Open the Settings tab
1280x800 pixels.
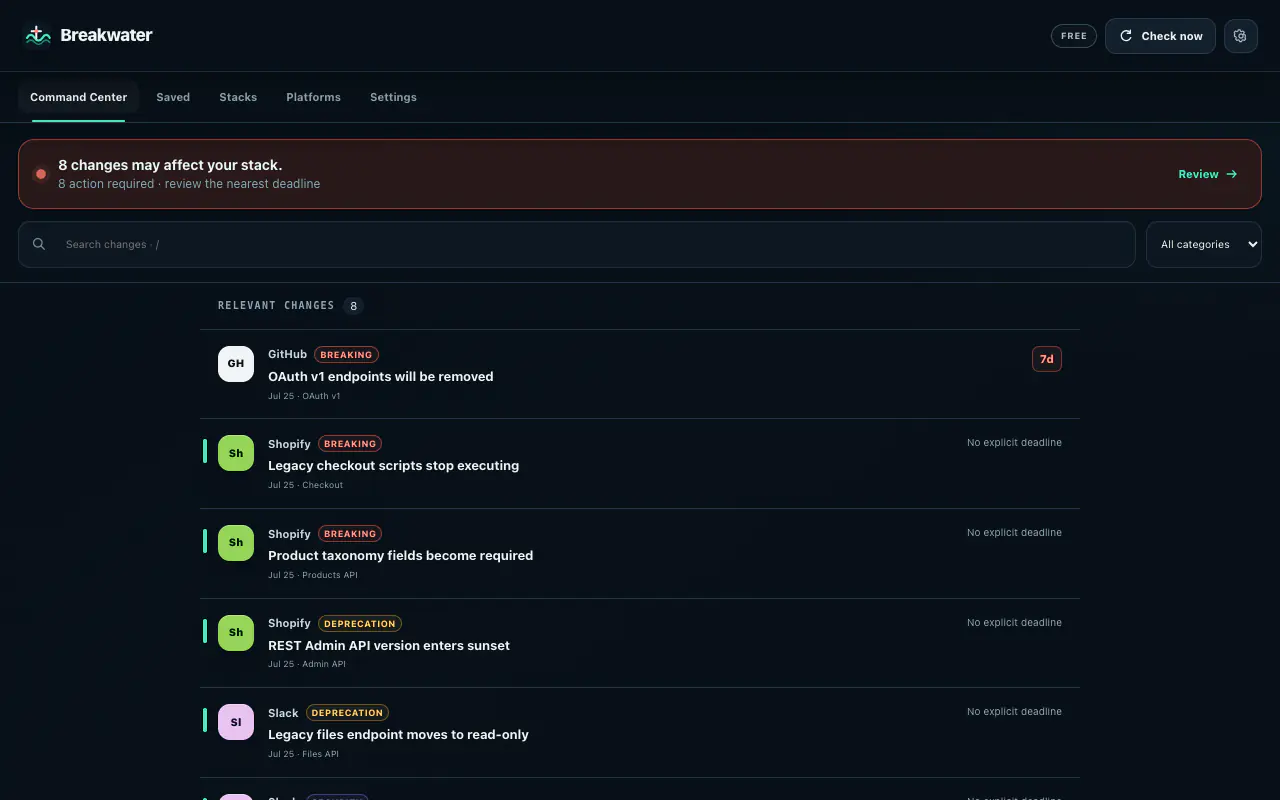coord(393,97)
